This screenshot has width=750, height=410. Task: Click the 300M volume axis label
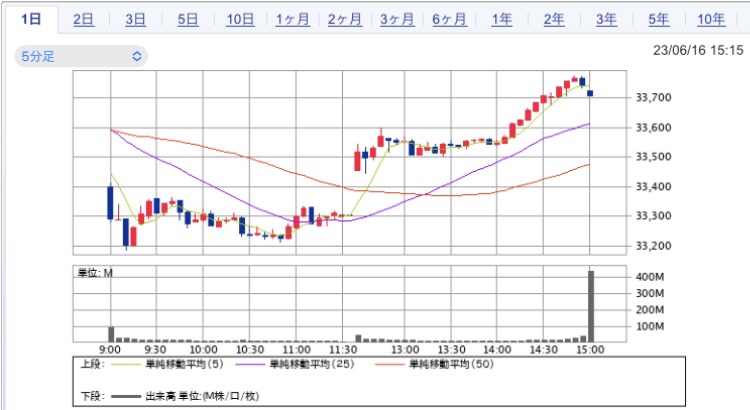[650, 293]
